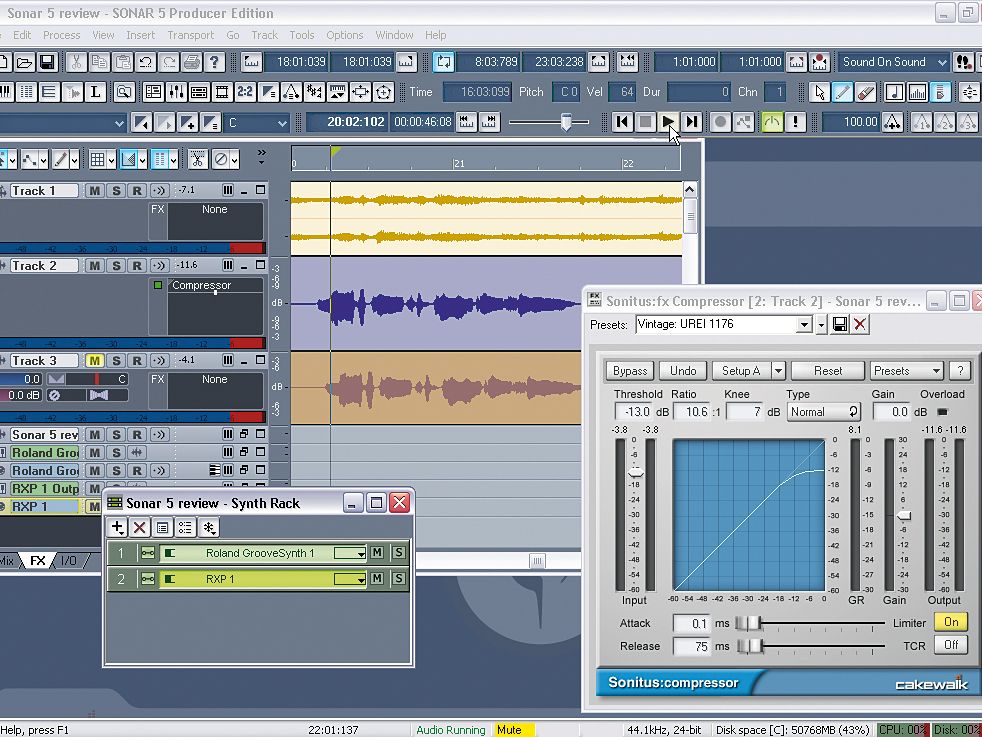The image size is (982, 737).
Task: Click the compressor Bypass button
Action: (x=630, y=371)
